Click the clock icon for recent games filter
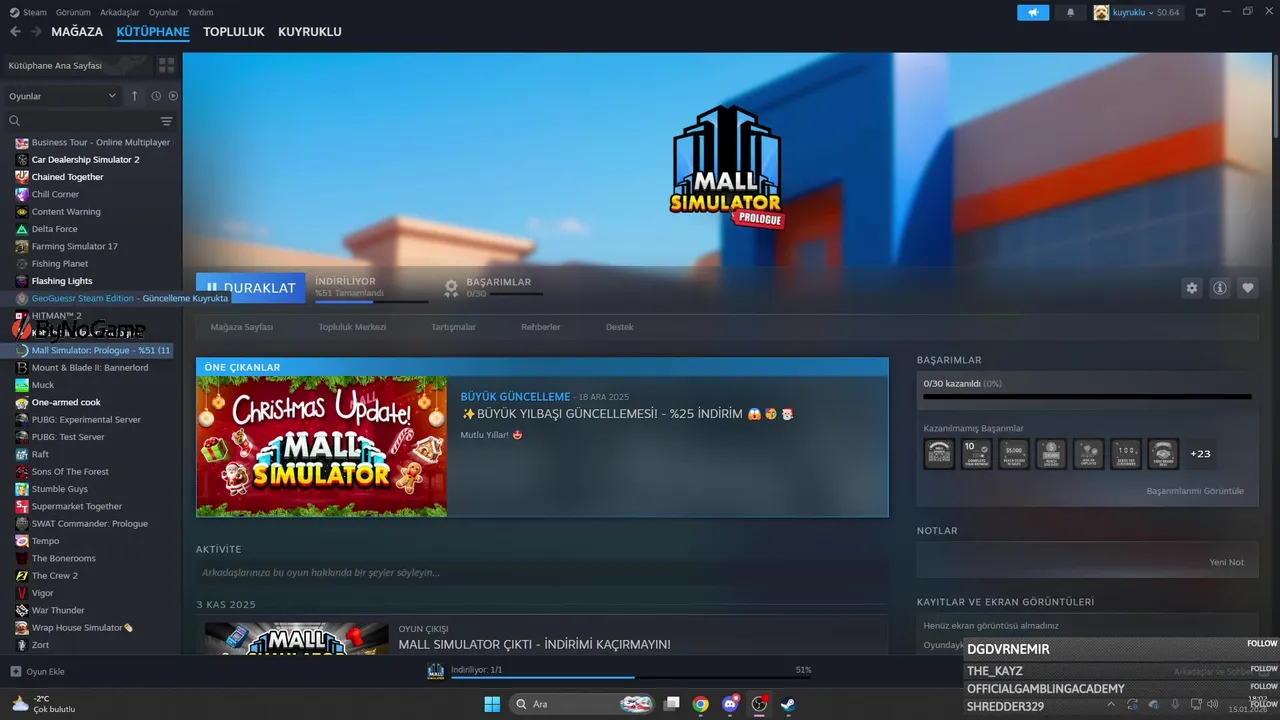Image resolution: width=1280 pixels, height=720 pixels. point(156,96)
